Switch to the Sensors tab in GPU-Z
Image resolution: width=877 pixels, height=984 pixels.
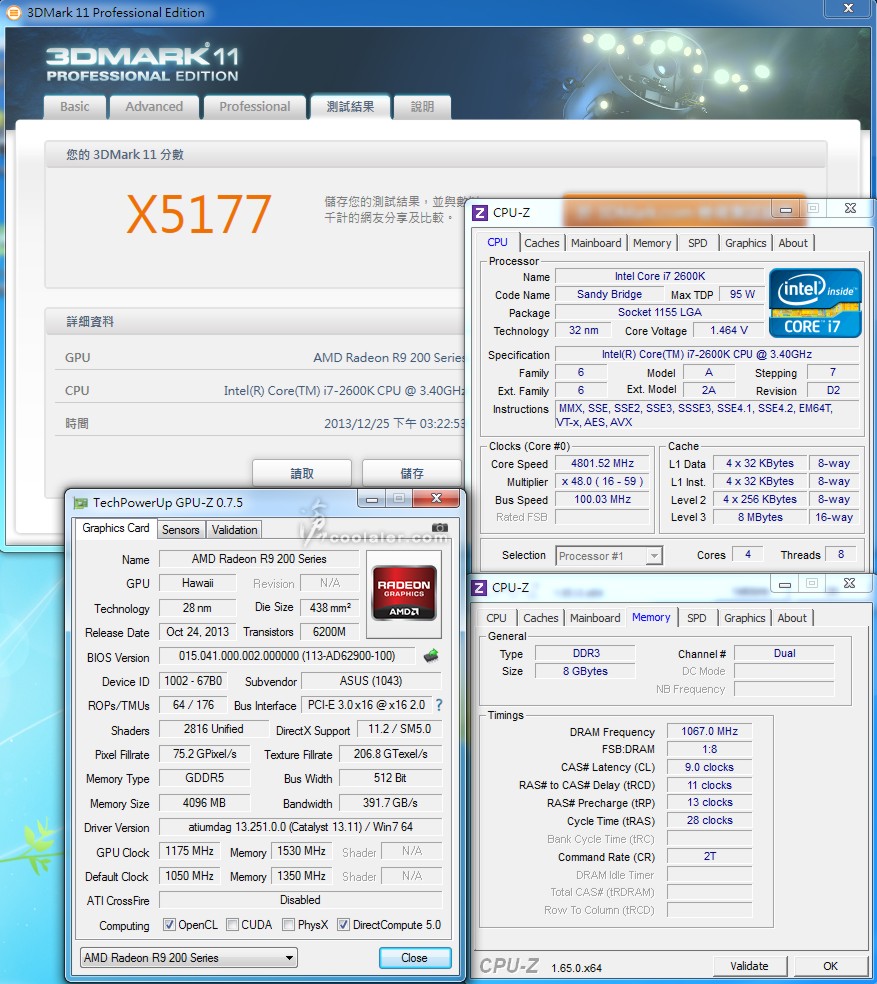click(181, 529)
